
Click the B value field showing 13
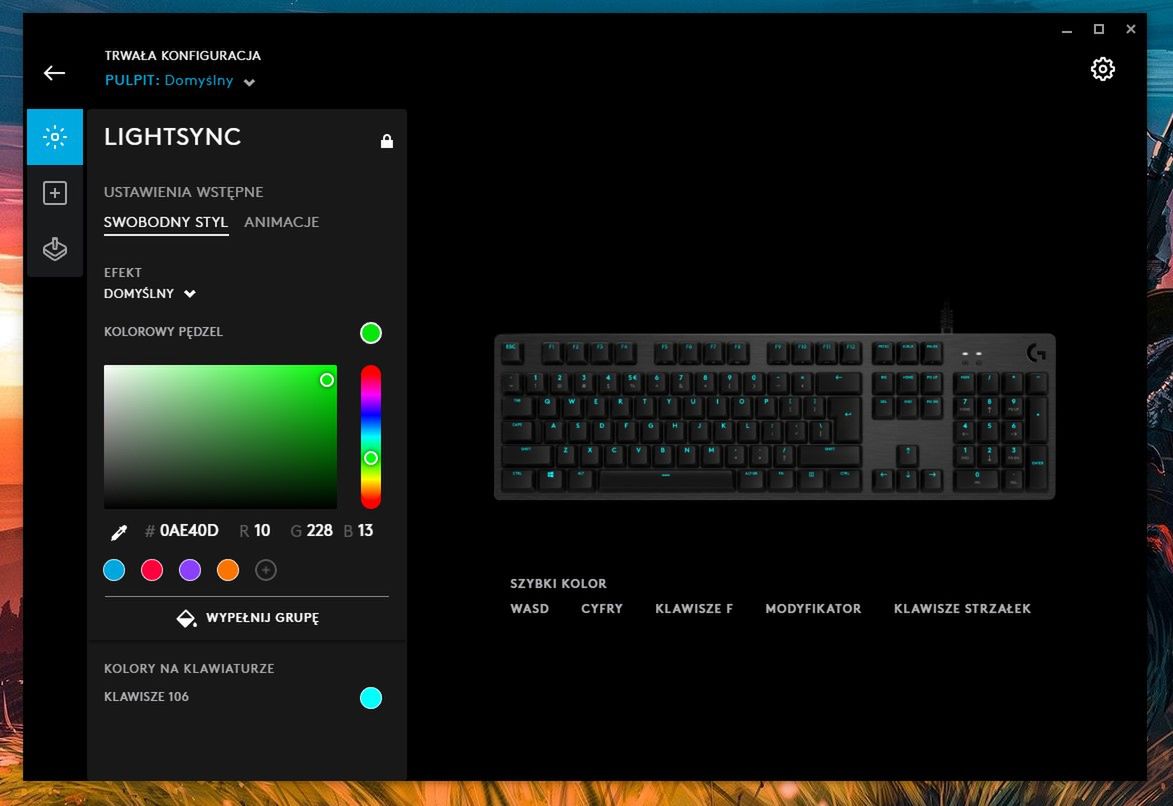coord(365,531)
